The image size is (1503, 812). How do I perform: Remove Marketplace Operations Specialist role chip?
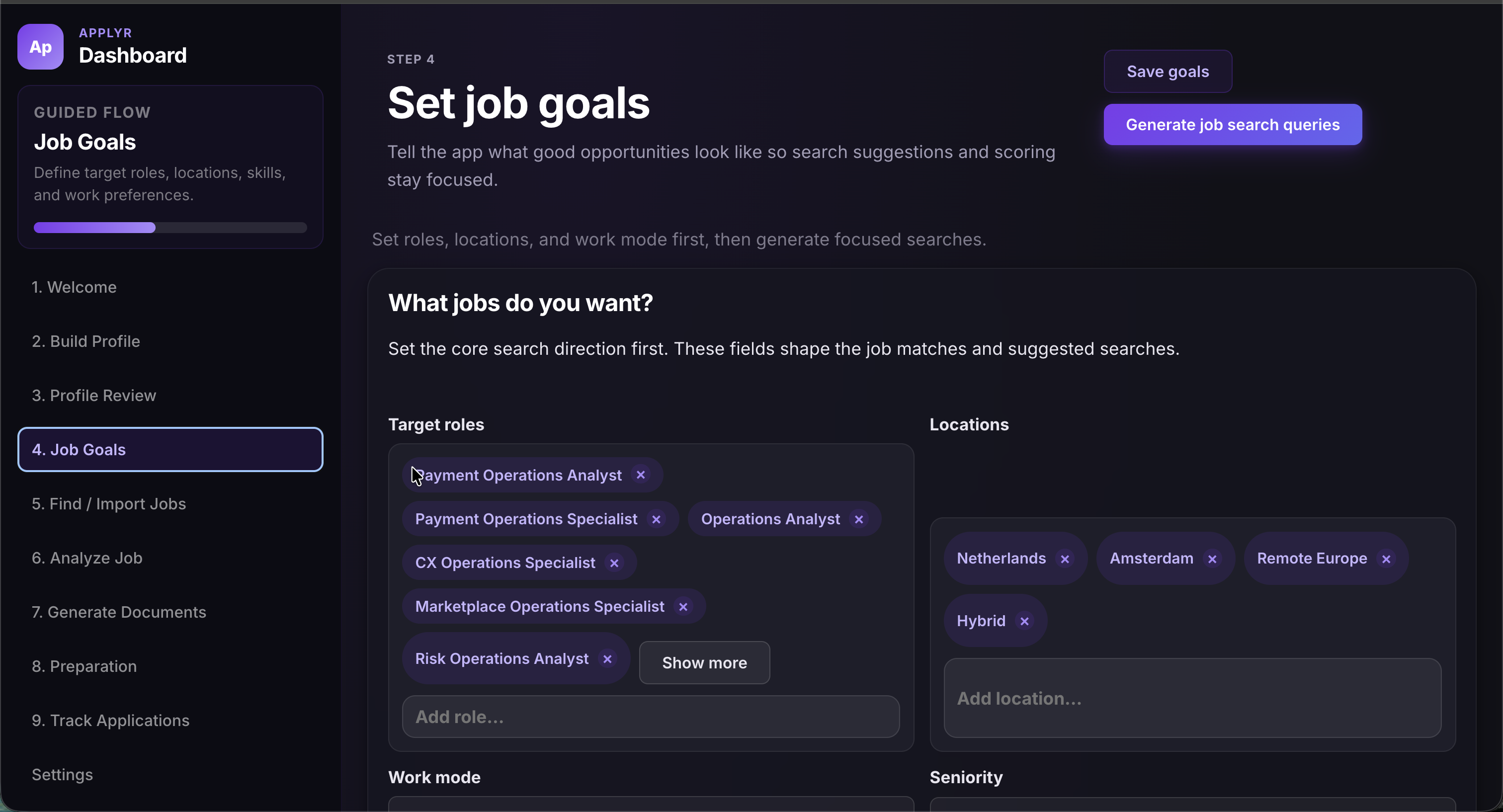coord(683,607)
